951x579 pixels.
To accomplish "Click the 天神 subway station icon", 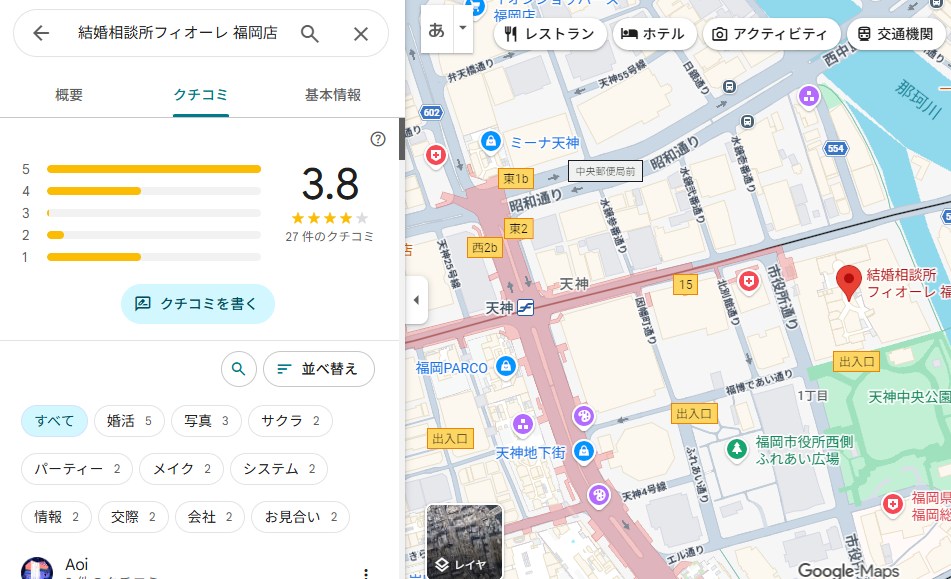I will tap(525, 307).
